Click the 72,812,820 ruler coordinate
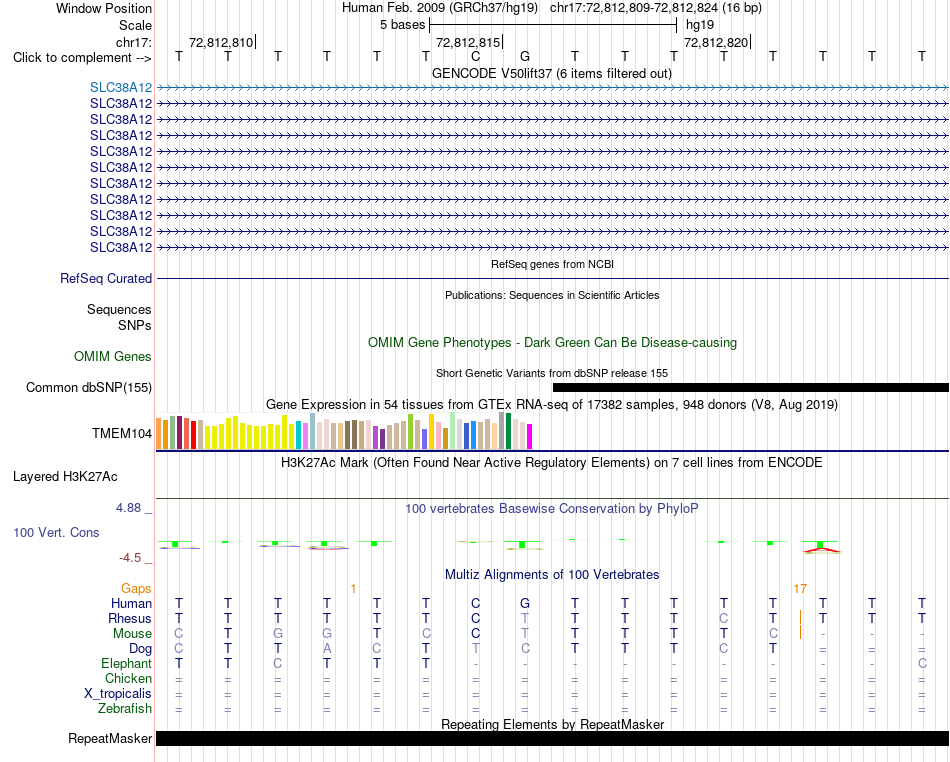Image resolution: width=950 pixels, height=762 pixels. click(716, 42)
